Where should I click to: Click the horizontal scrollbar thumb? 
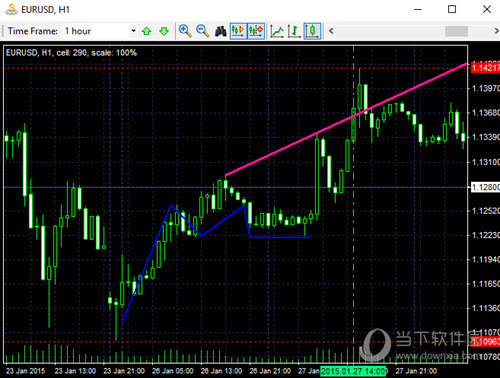[457, 31]
